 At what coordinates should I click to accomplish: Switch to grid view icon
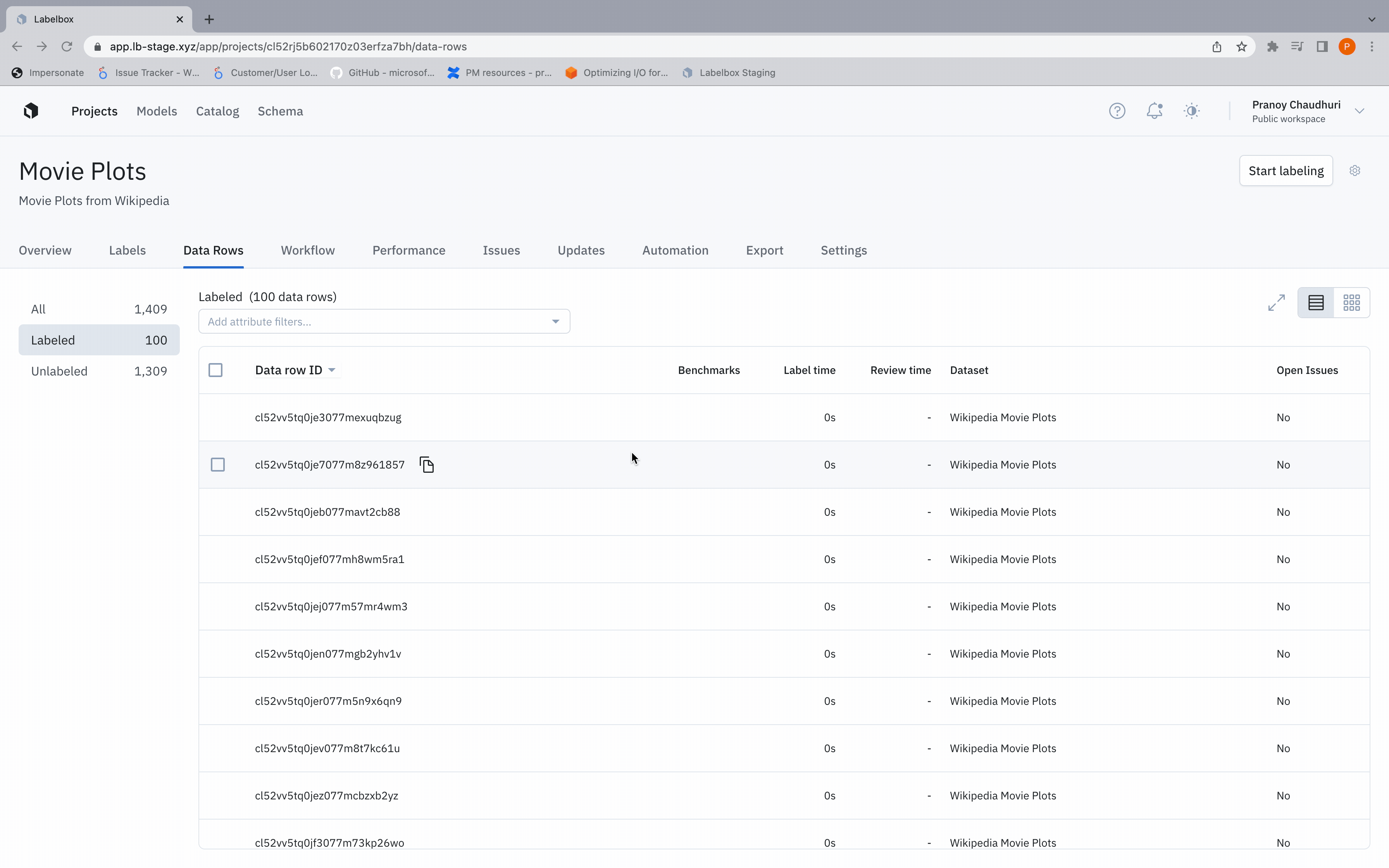(1351, 303)
